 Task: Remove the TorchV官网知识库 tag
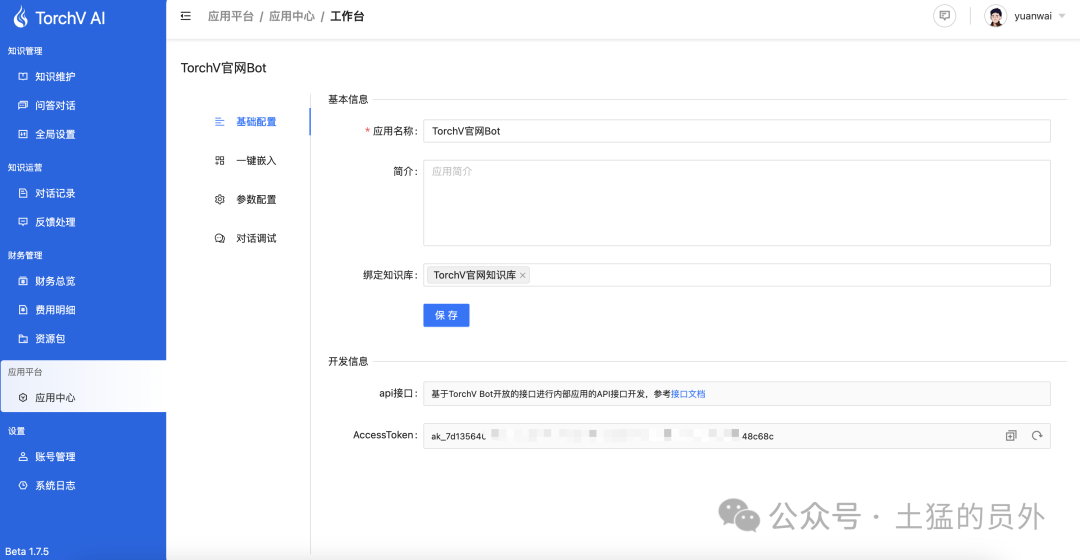pos(523,276)
